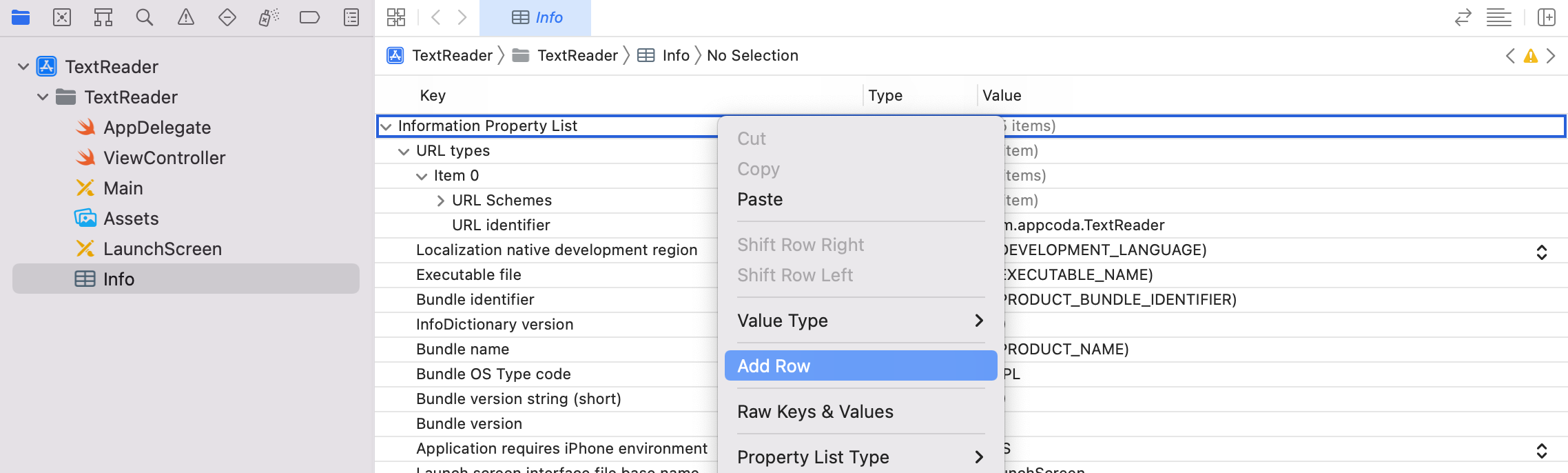This screenshot has height=473, width=1568.
Task: Select Raw Keys & Values option
Action: pyautogui.click(x=815, y=412)
